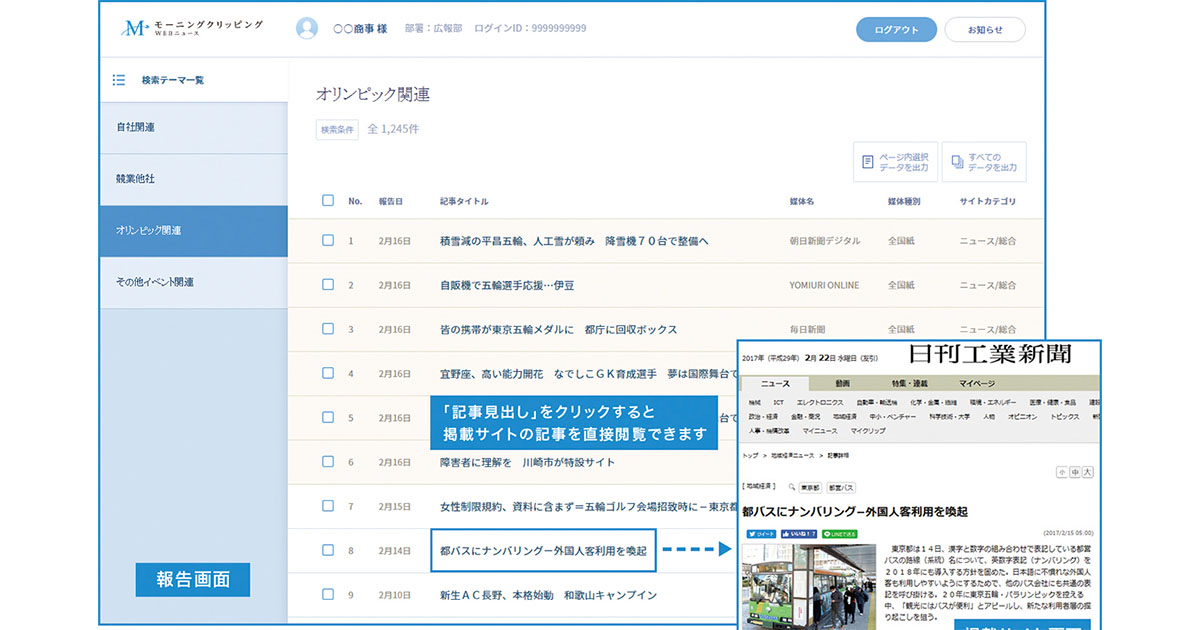The width and height of the screenshot is (1200, 630).
Task: Open article 女性制限規約、資料に含まず
Action: 588,506
